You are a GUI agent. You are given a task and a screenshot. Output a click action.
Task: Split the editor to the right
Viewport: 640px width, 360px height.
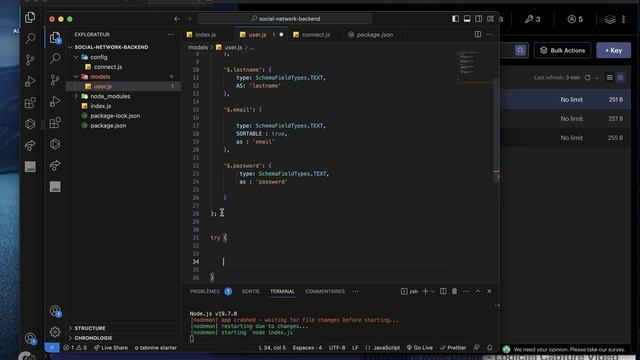(x=478, y=35)
